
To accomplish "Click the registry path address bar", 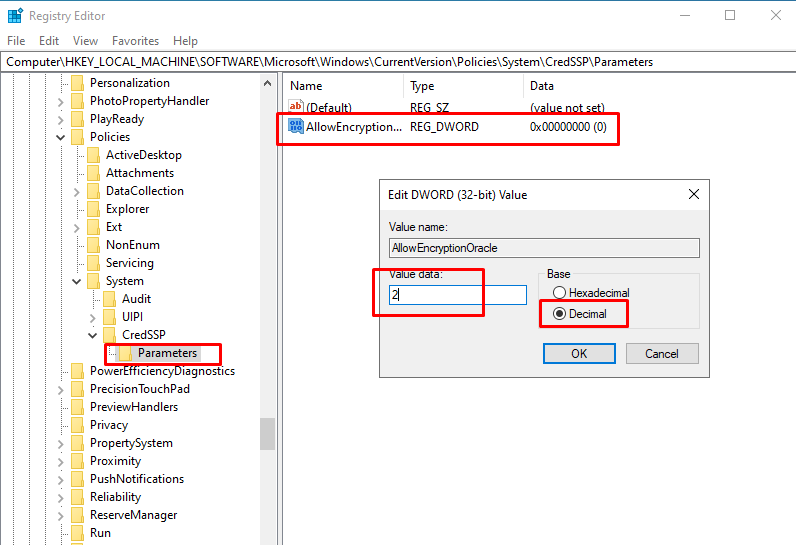I will 398,62.
